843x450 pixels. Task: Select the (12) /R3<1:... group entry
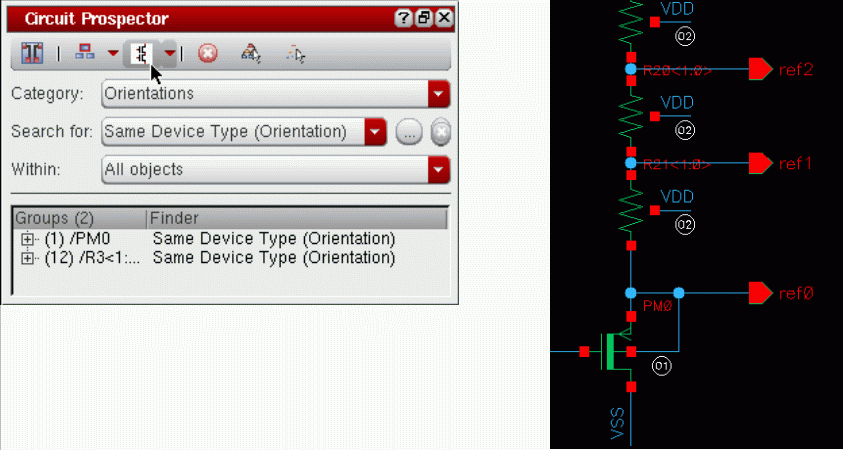point(92,259)
